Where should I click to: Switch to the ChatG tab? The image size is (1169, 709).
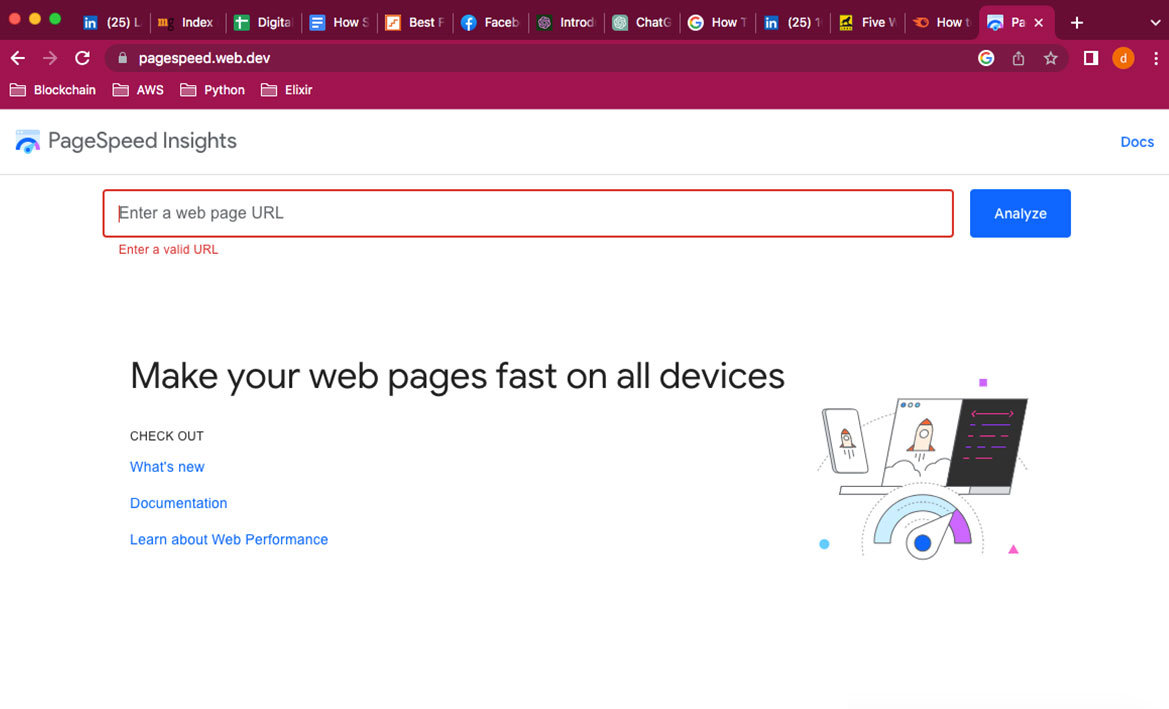pos(642,23)
